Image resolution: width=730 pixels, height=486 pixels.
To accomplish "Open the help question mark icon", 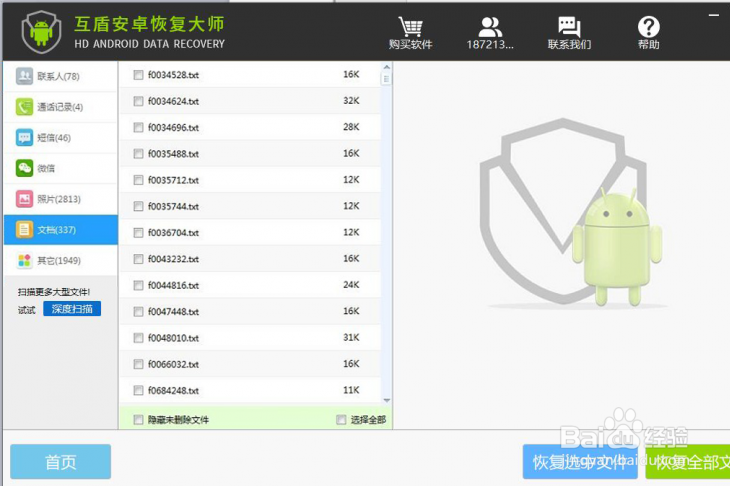I will pos(649,27).
